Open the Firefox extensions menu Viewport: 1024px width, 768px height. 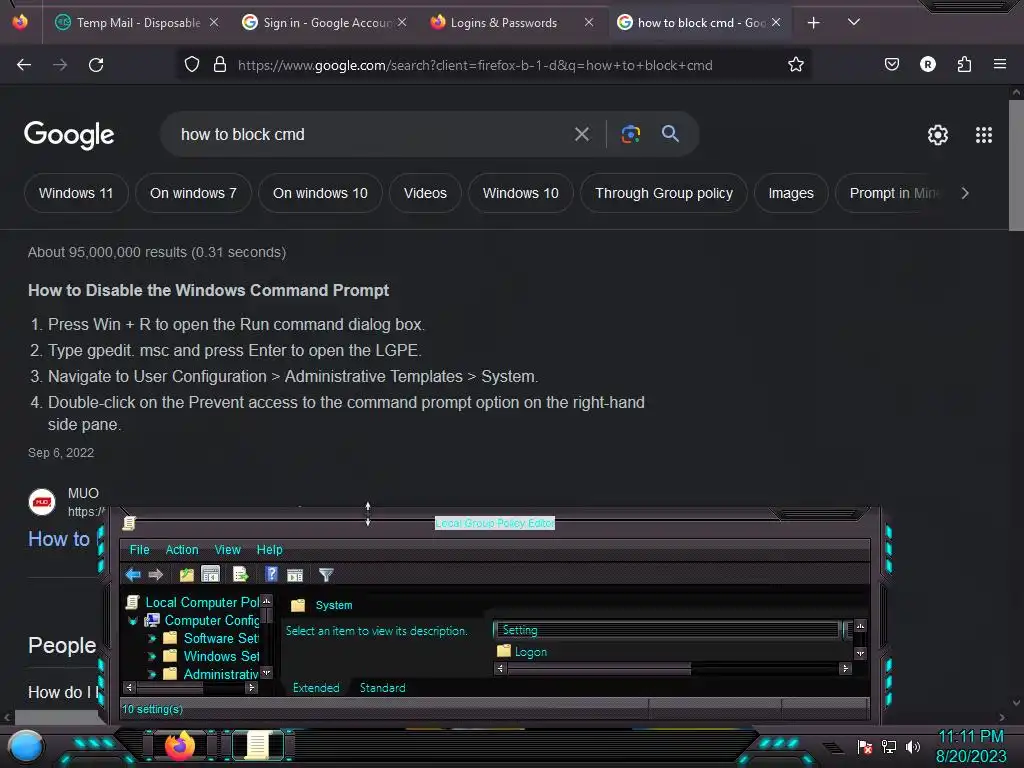point(964,65)
